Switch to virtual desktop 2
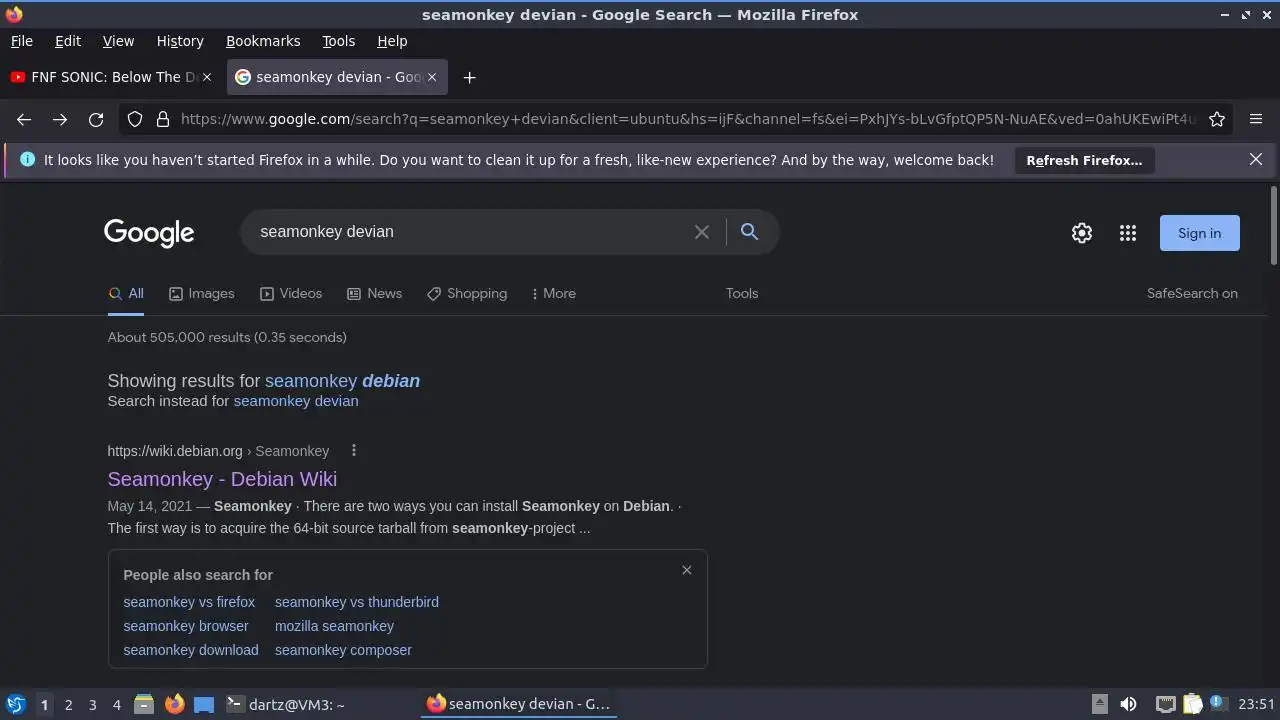The image size is (1280, 720). (68, 705)
